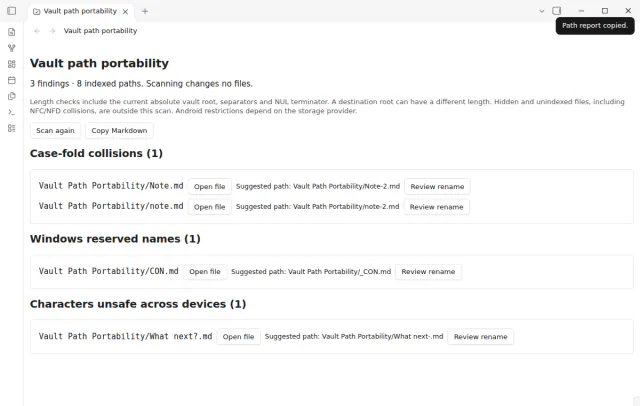This screenshot has height=406, width=640.
Task: Open file for Note.md (capital N)
Action: [209, 186]
